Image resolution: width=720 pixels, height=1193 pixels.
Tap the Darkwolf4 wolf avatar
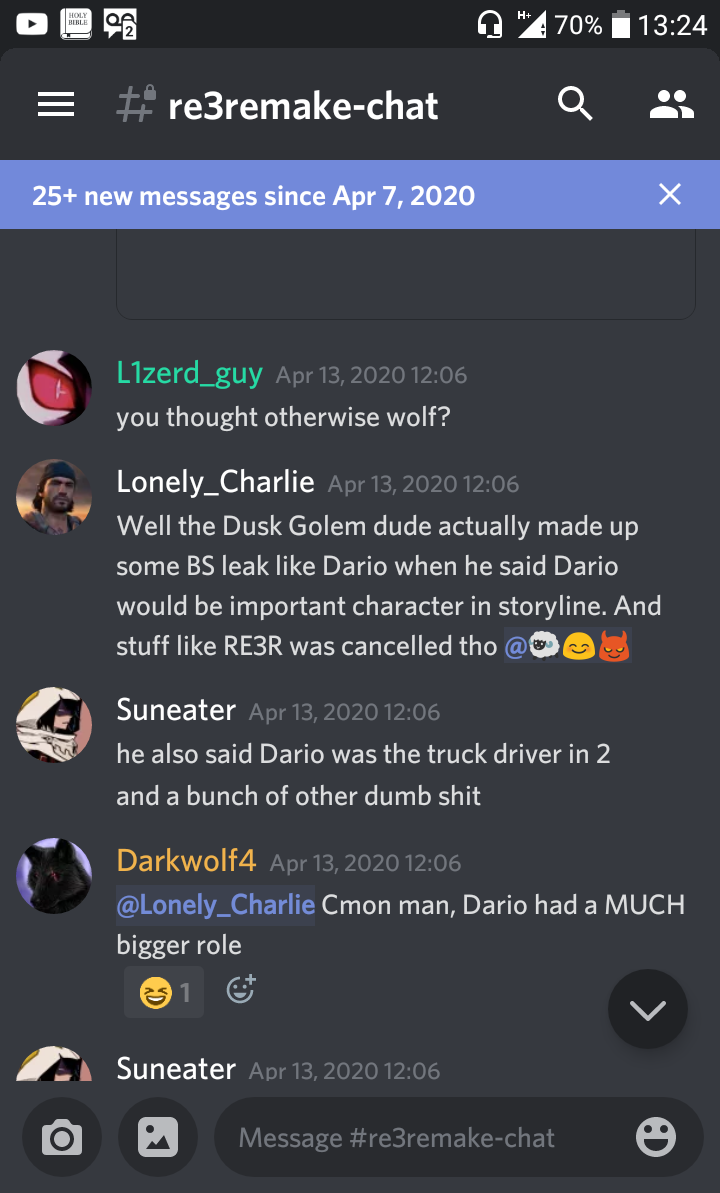click(x=54, y=876)
